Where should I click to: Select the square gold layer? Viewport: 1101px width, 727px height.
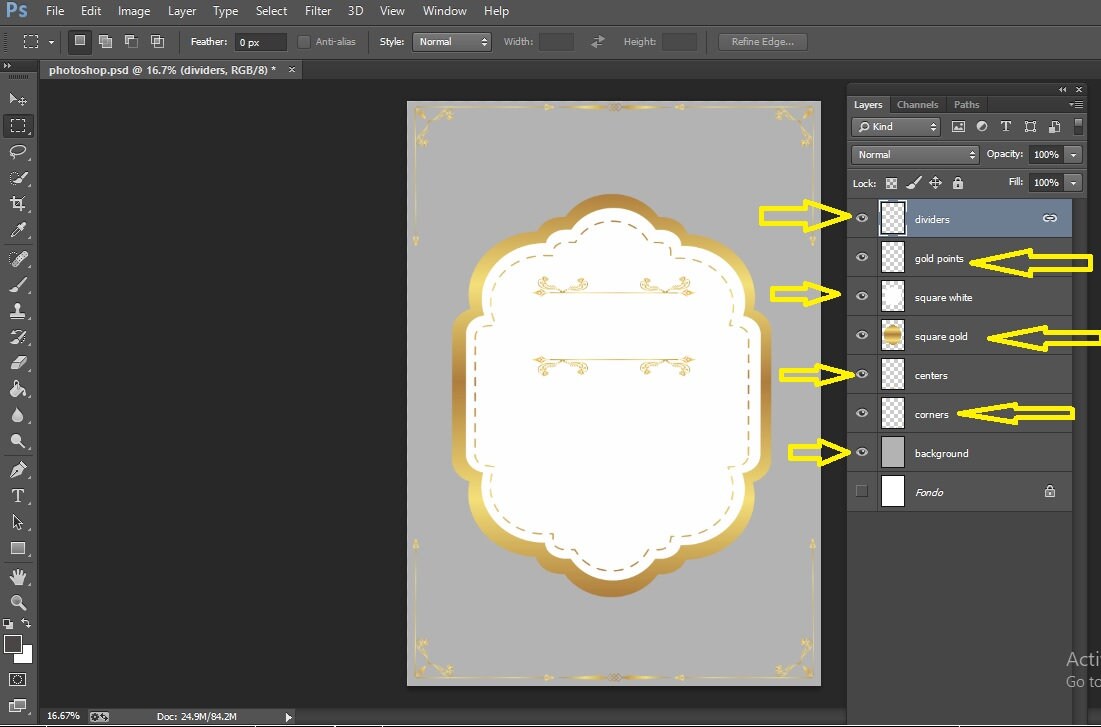[x=940, y=336]
